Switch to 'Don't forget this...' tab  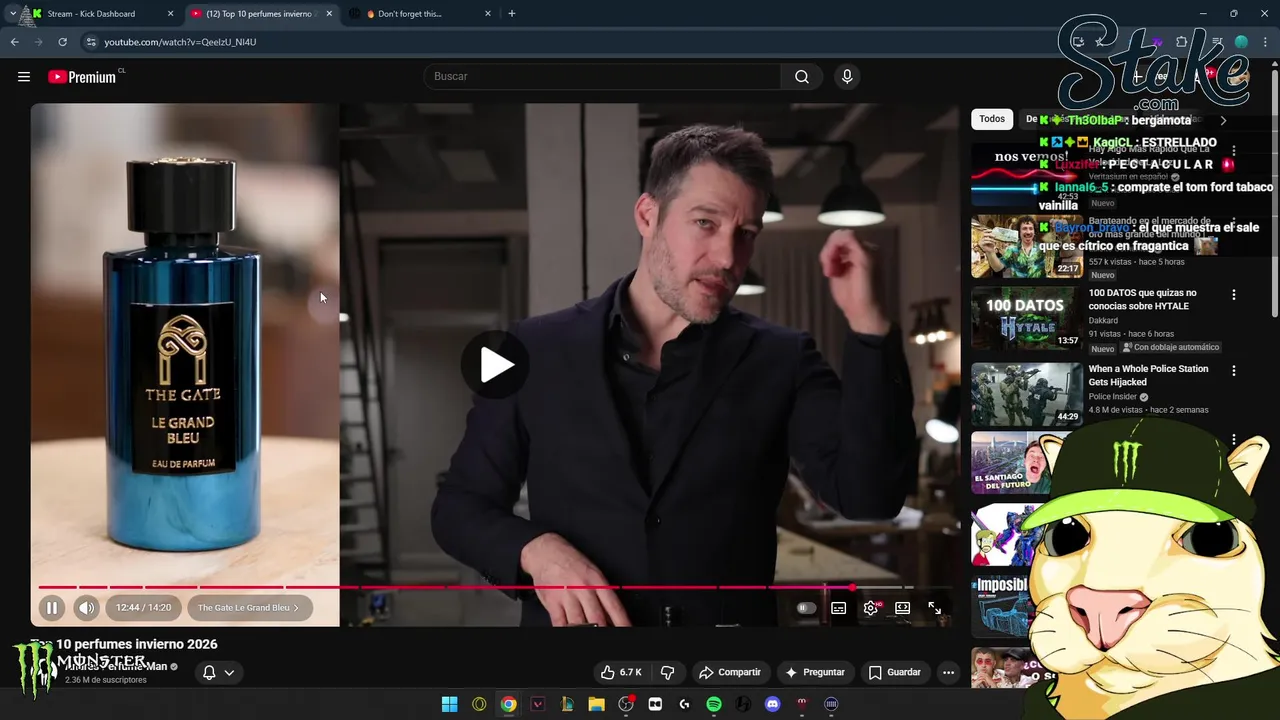pyautogui.click(x=418, y=14)
